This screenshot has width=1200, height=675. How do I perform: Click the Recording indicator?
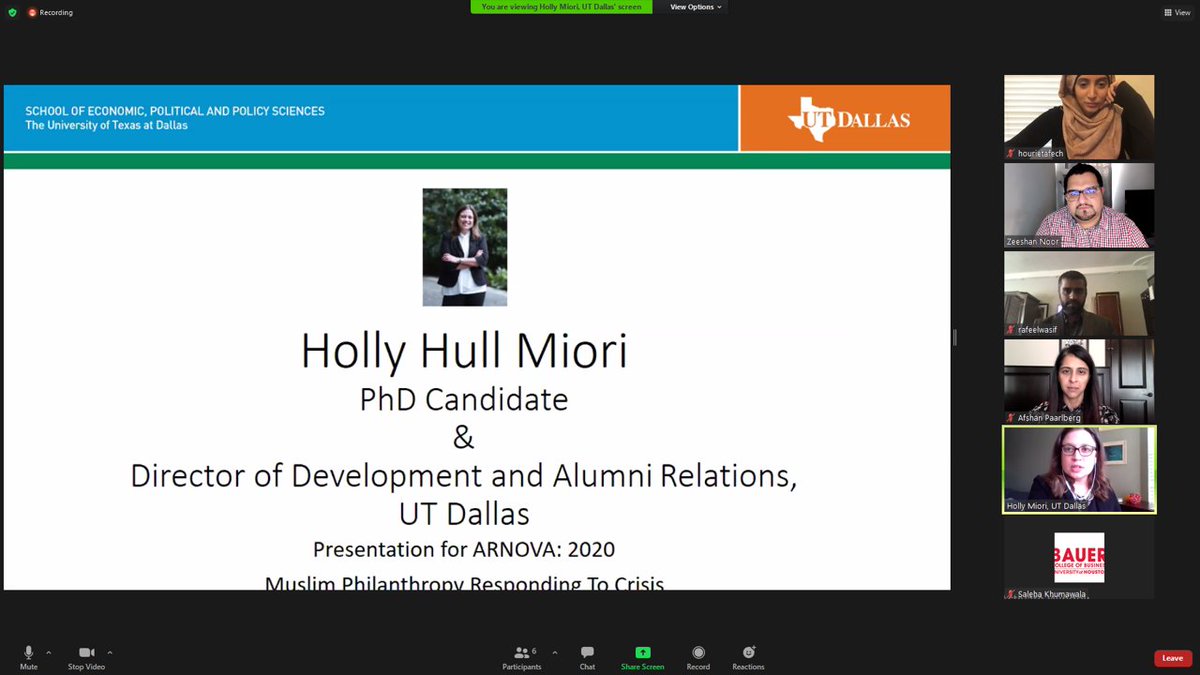(50, 12)
